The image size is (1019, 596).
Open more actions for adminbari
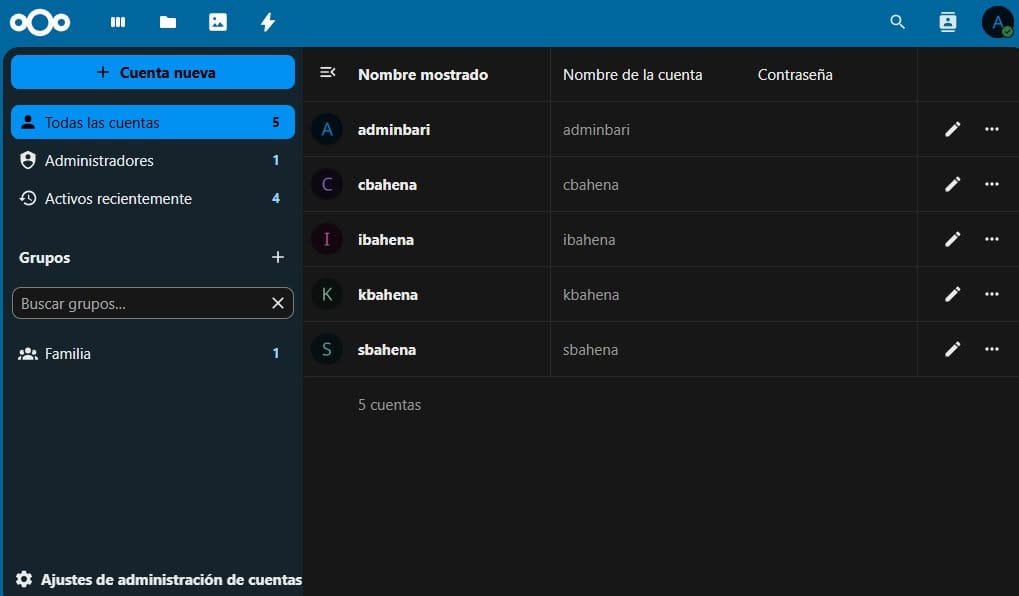(x=992, y=129)
